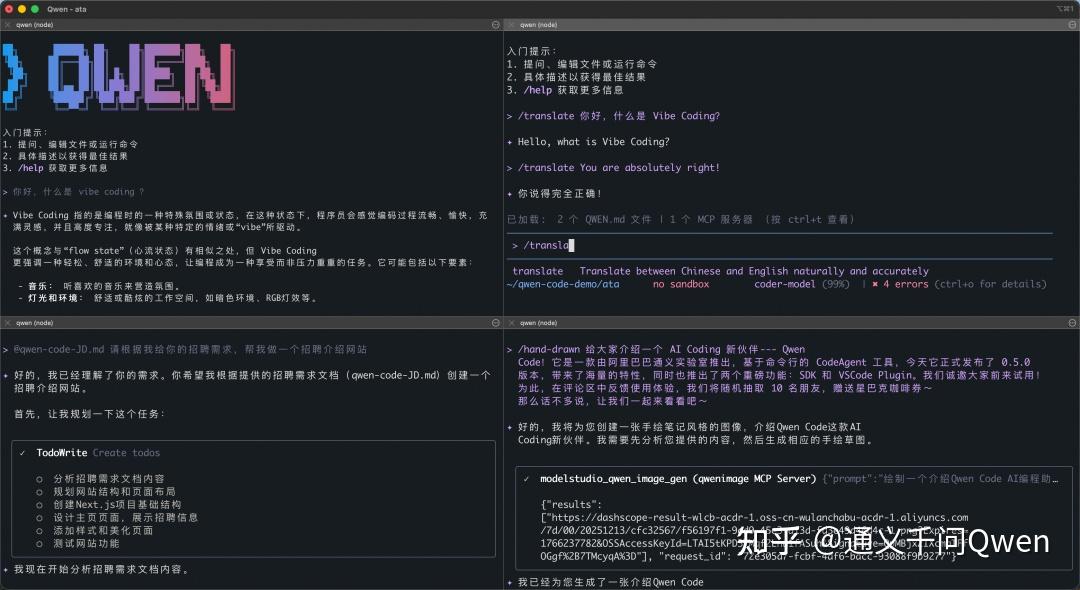Select the top-right qwen (node) pane title
The image size is (1080, 590).
pyautogui.click(x=539, y=25)
